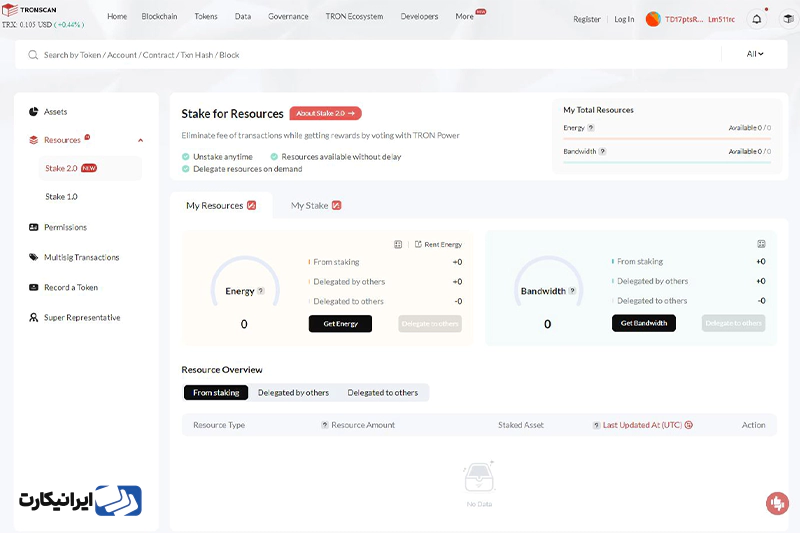The height and width of the screenshot is (533, 800).
Task: Click the Resources stack icon
Action: (34, 140)
